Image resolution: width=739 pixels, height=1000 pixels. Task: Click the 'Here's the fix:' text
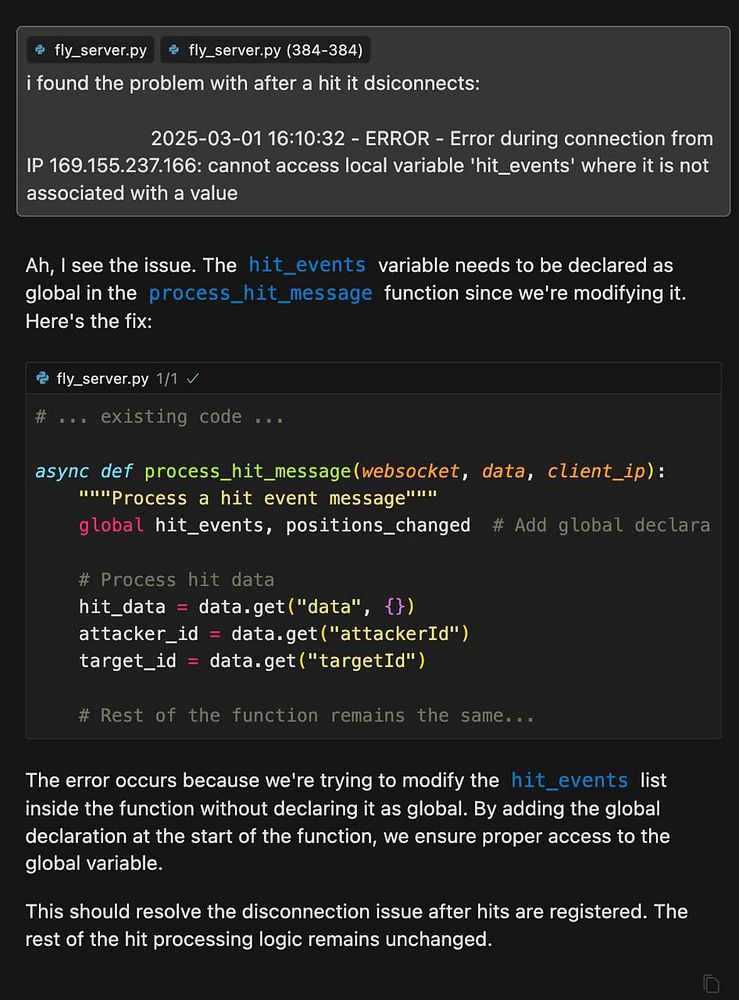(x=89, y=321)
